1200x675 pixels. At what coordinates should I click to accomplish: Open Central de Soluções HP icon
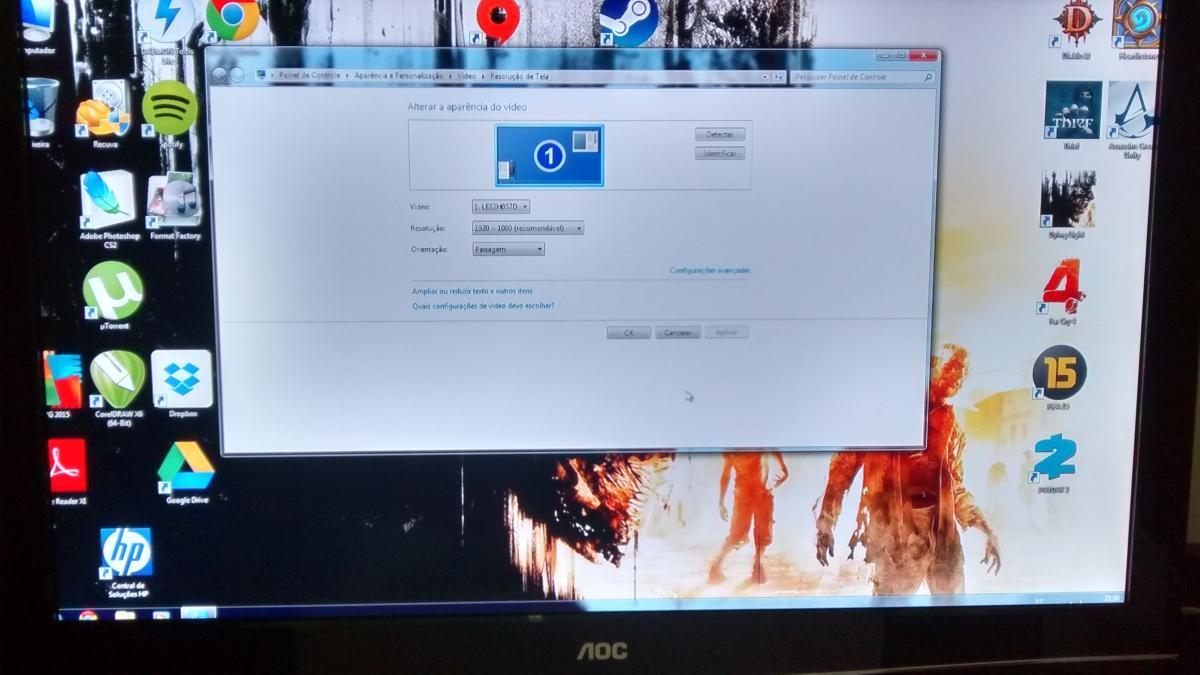pyautogui.click(x=126, y=560)
